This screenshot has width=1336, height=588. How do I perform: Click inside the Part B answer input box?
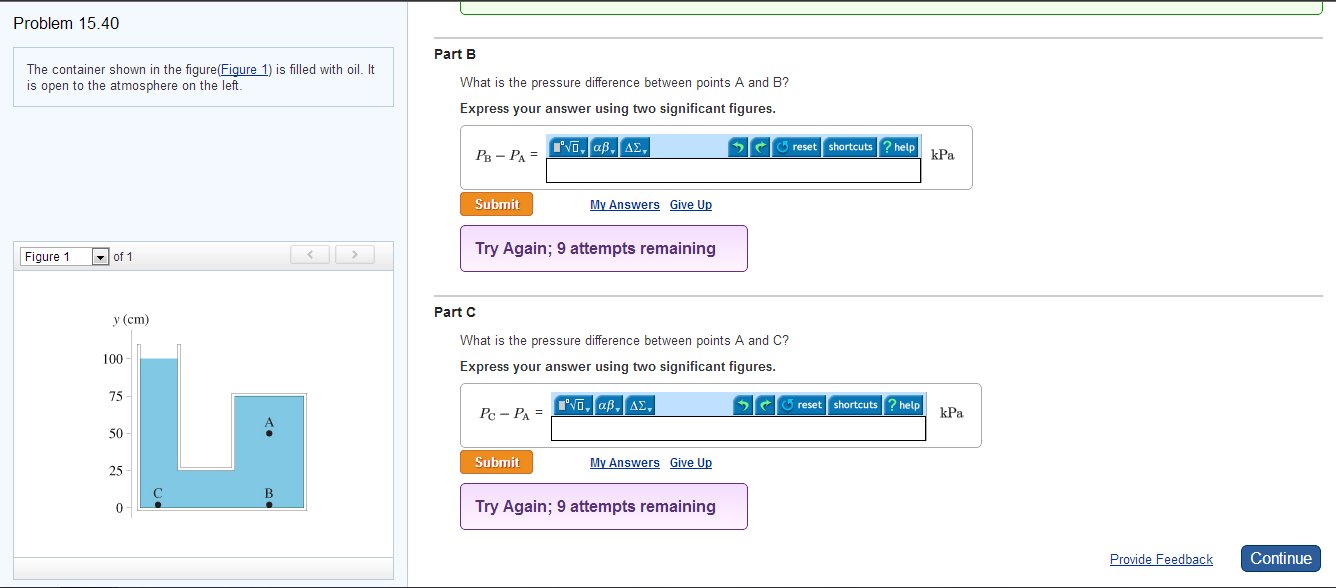coord(733,170)
